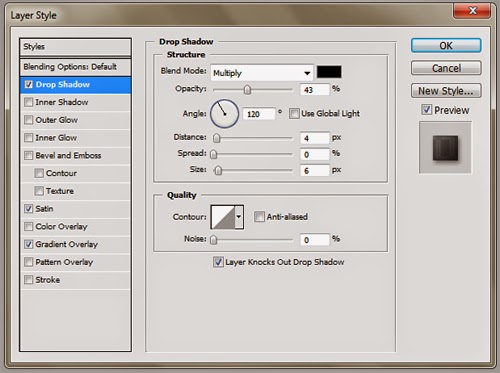Select the Contour sub-option label
The height and width of the screenshot is (373, 500).
(61, 173)
